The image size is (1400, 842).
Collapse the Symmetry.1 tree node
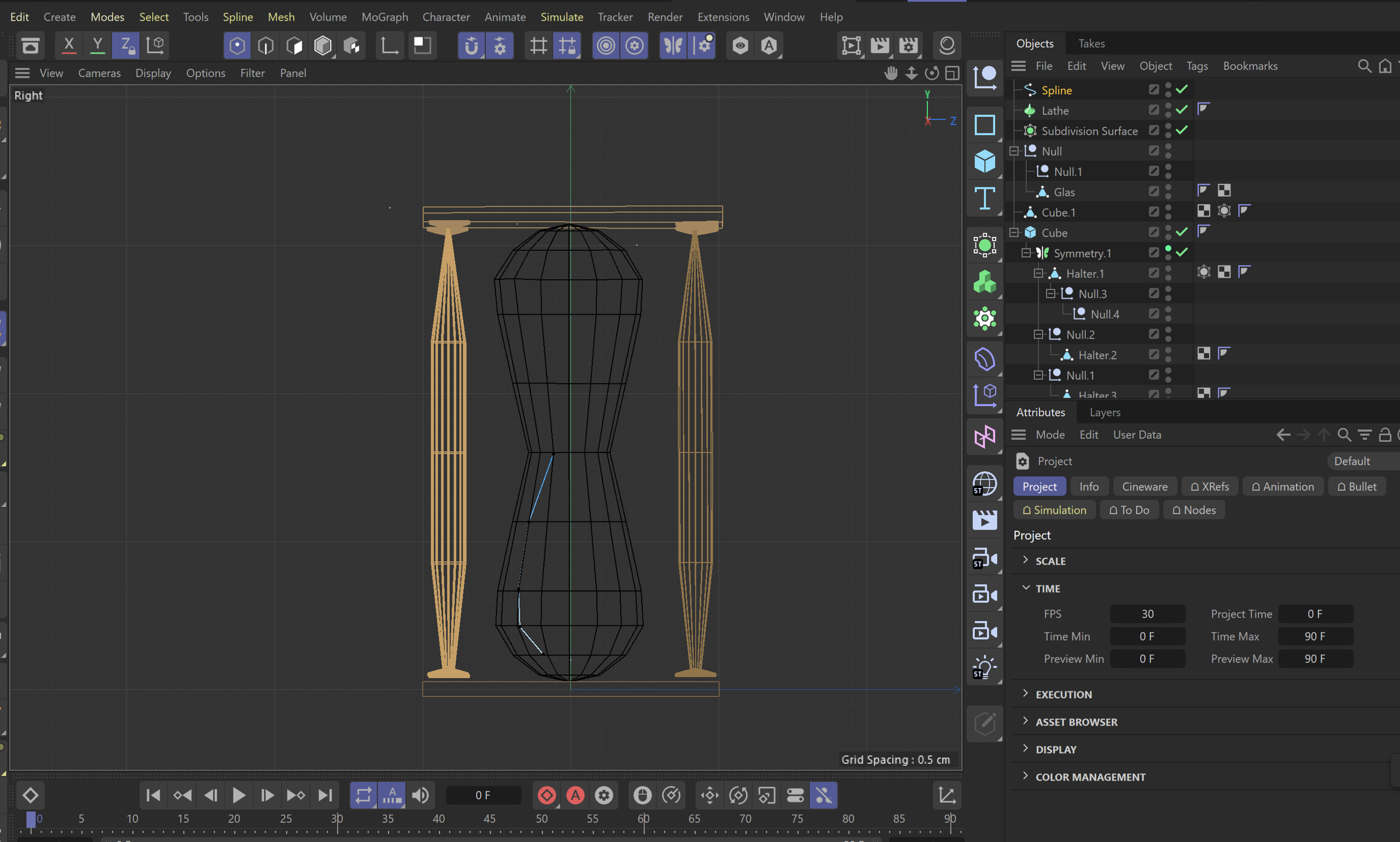(1026, 253)
